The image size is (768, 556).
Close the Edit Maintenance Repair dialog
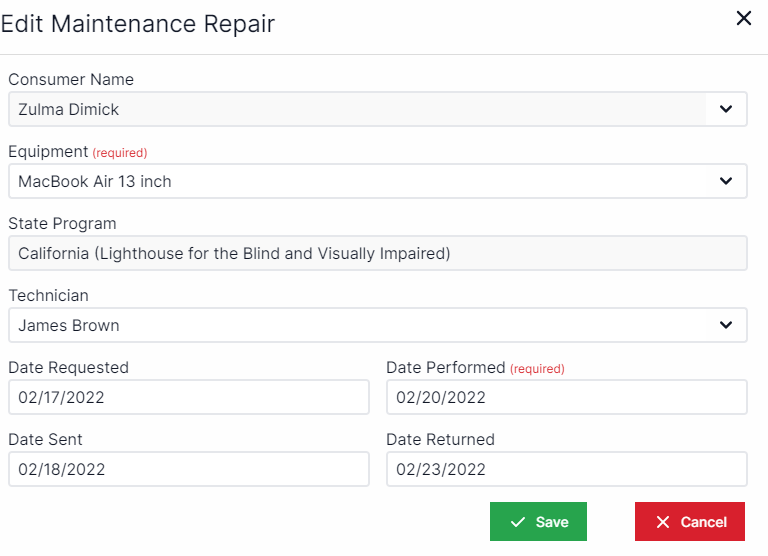744,18
